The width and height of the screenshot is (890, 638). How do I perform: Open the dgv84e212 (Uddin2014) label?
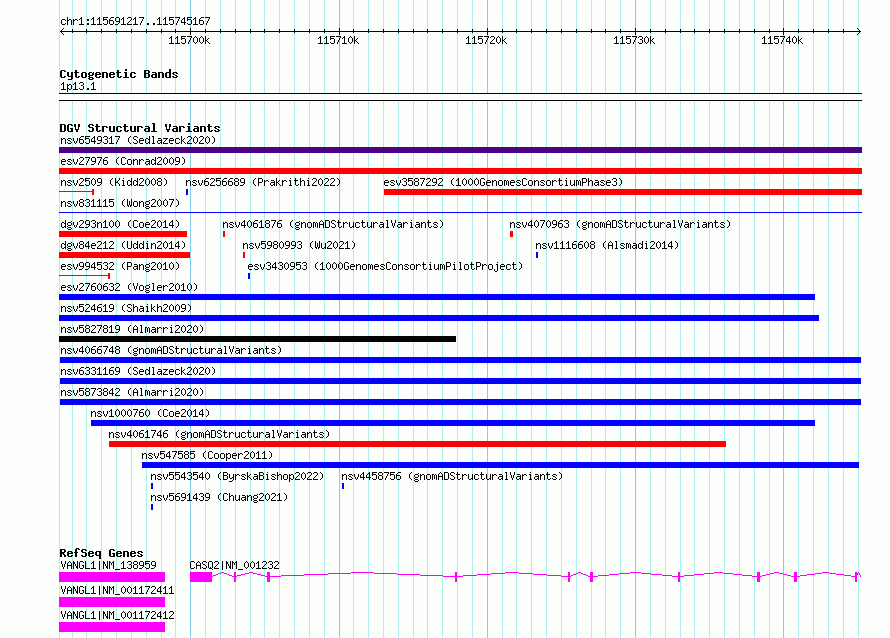(x=123, y=245)
